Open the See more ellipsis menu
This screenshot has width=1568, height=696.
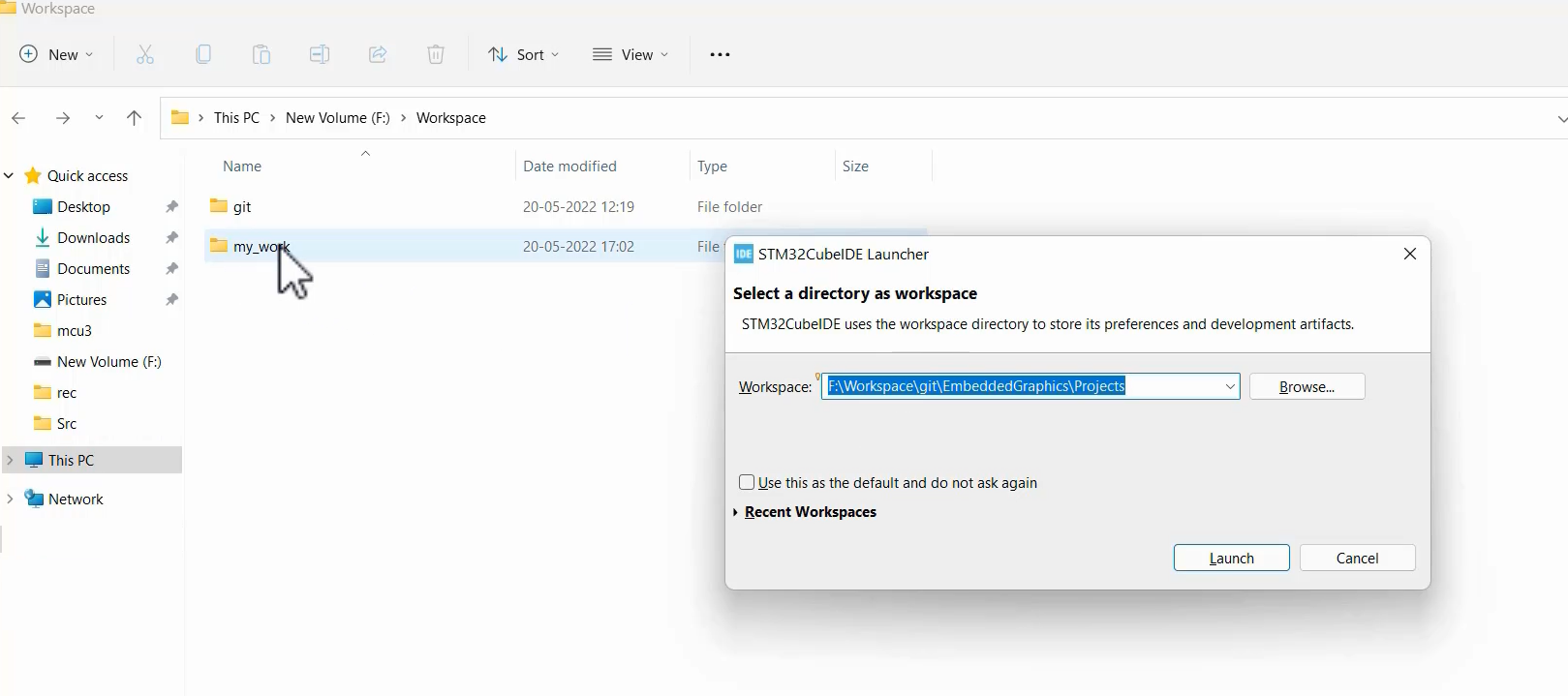point(720,55)
